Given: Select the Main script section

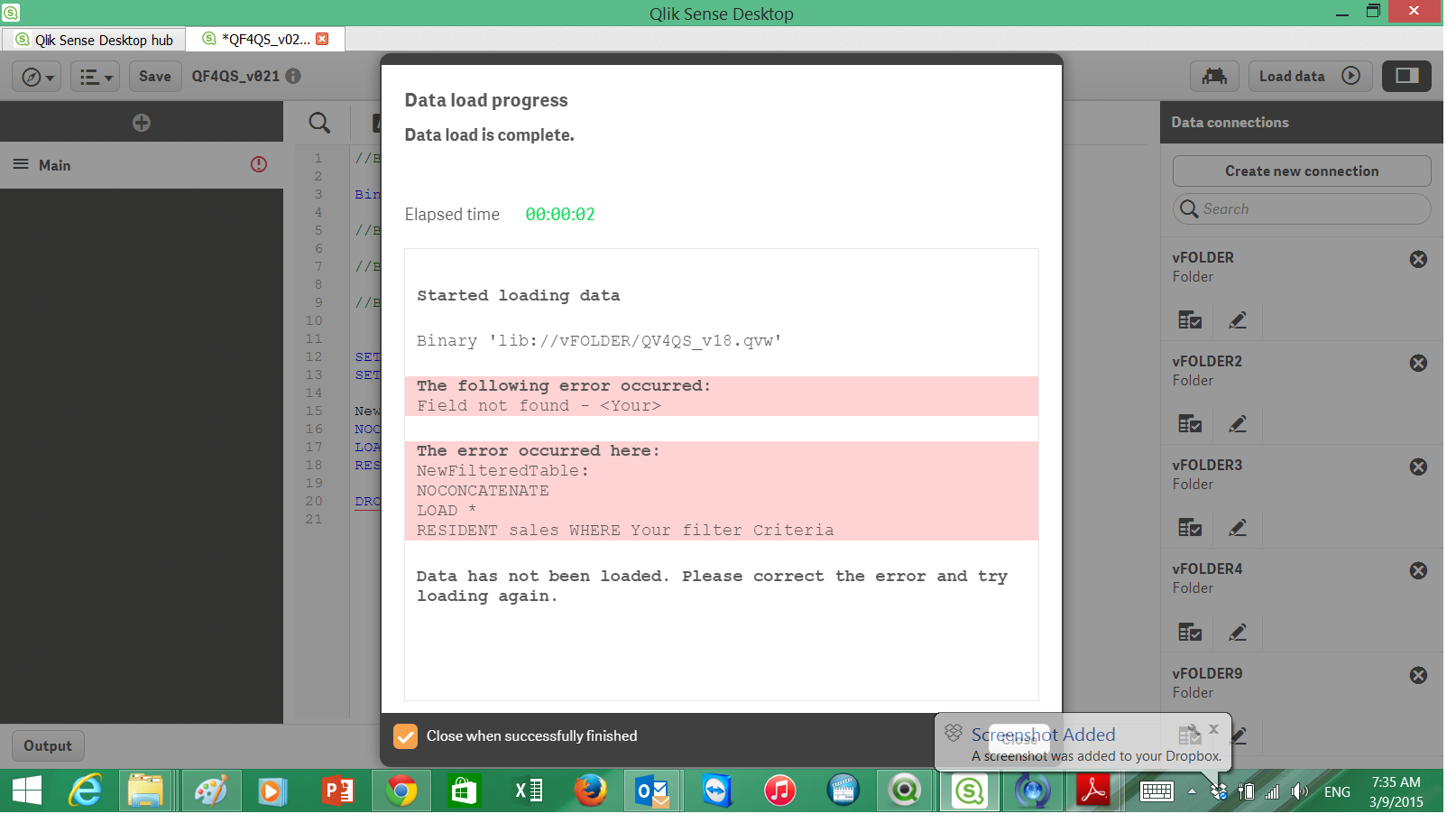Looking at the screenshot, I should click(x=143, y=167).
